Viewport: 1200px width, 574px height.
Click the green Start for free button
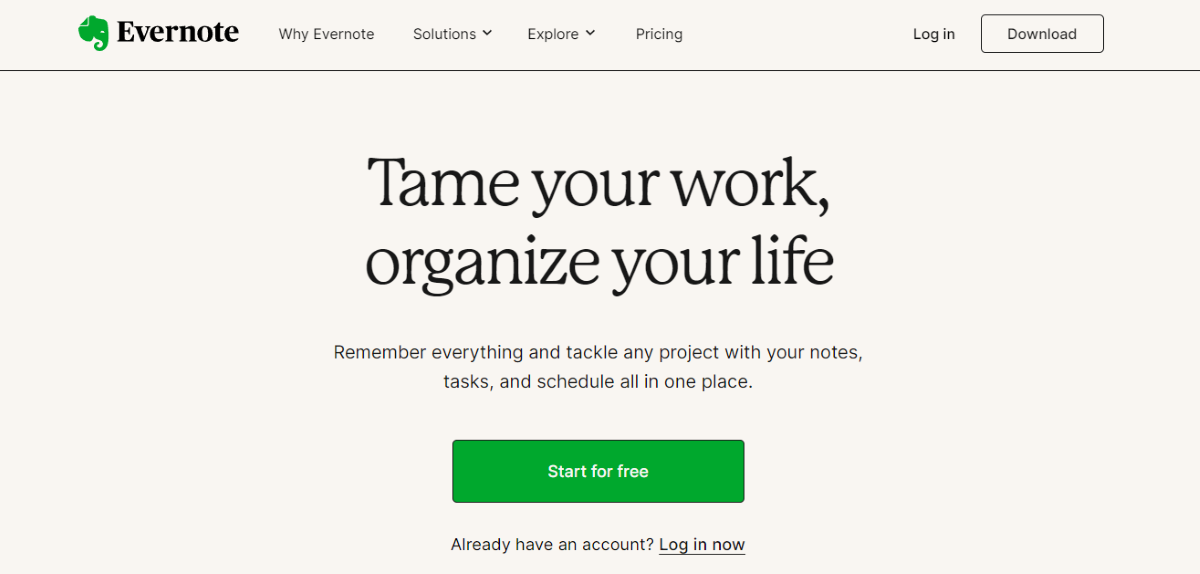[x=598, y=471]
